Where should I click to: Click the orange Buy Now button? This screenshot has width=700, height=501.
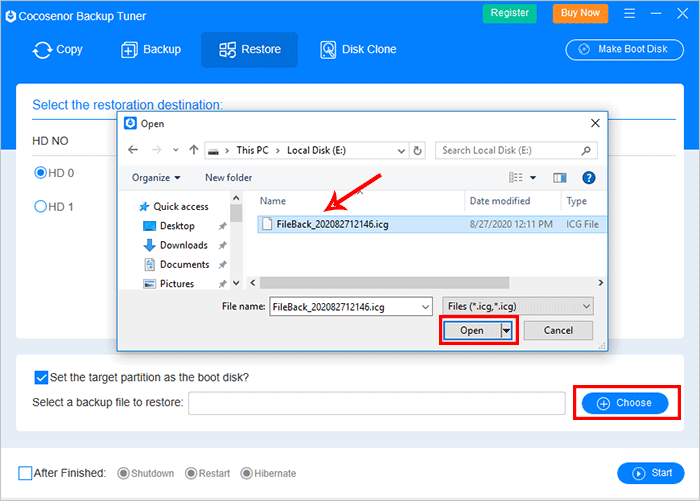tap(580, 13)
